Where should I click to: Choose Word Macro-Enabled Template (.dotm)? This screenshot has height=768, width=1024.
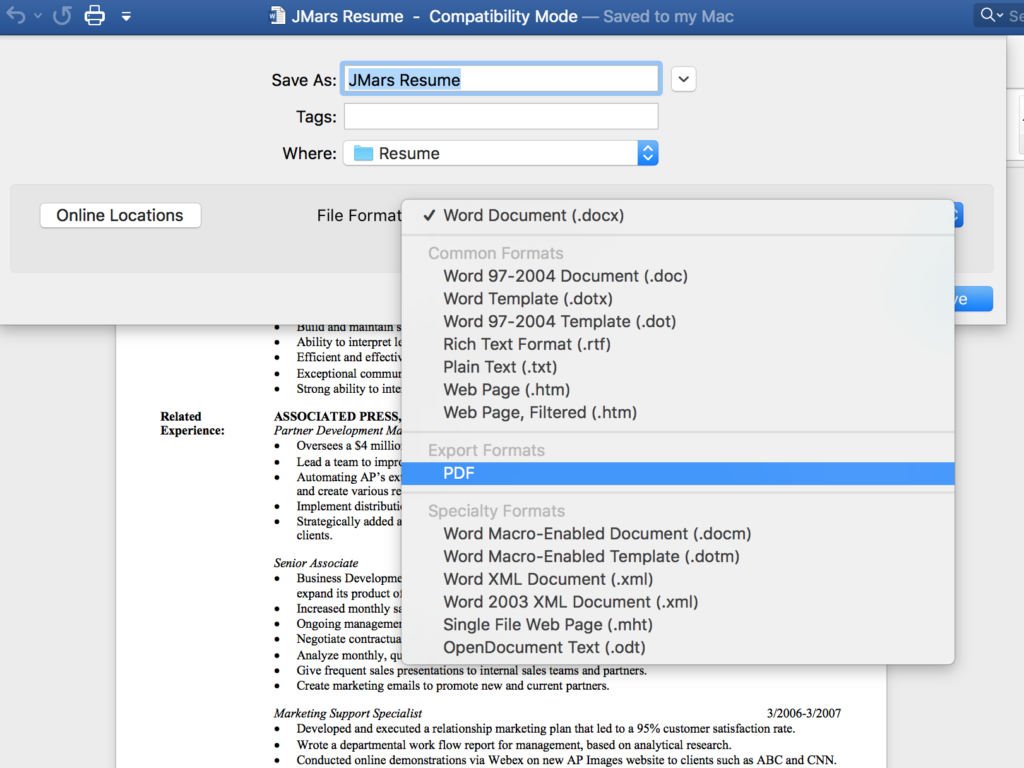coord(678,557)
